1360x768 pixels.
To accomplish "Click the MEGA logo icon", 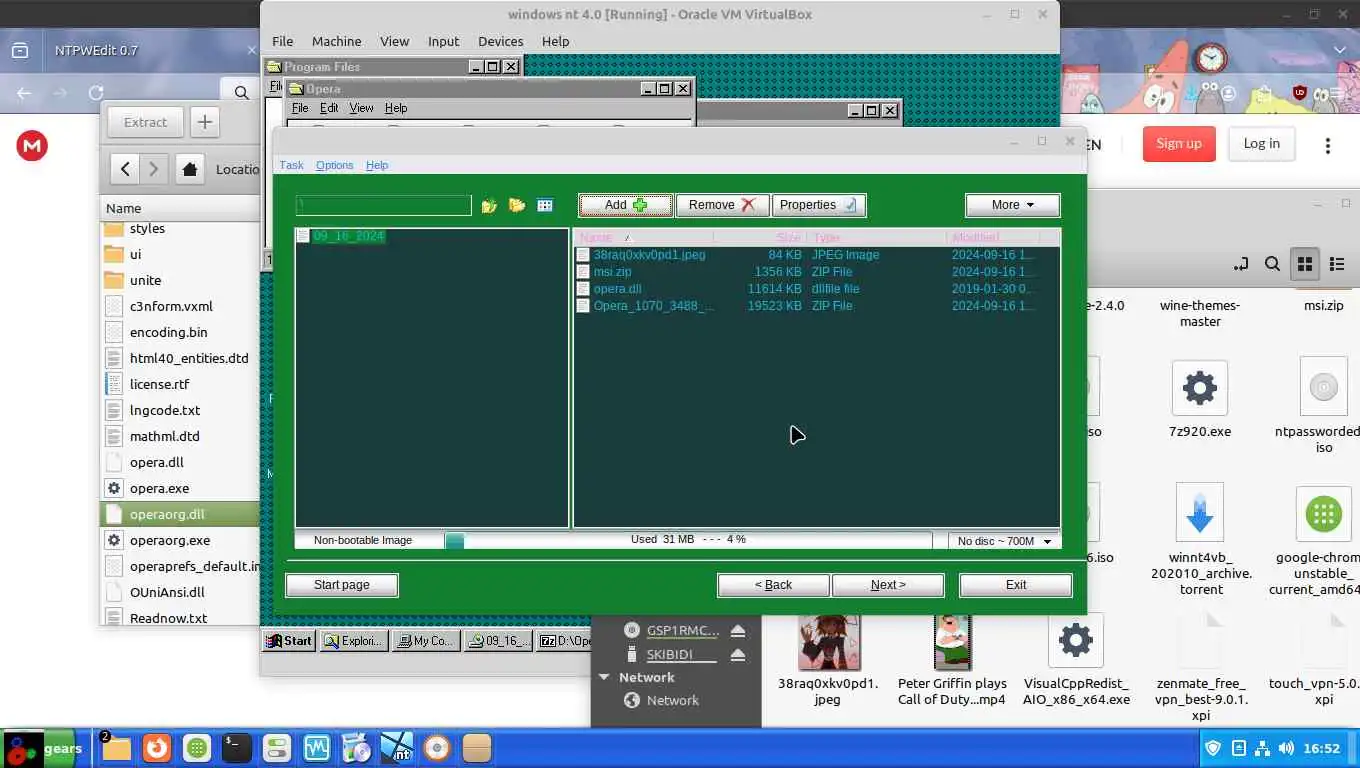I will click(x=32, y=146).
